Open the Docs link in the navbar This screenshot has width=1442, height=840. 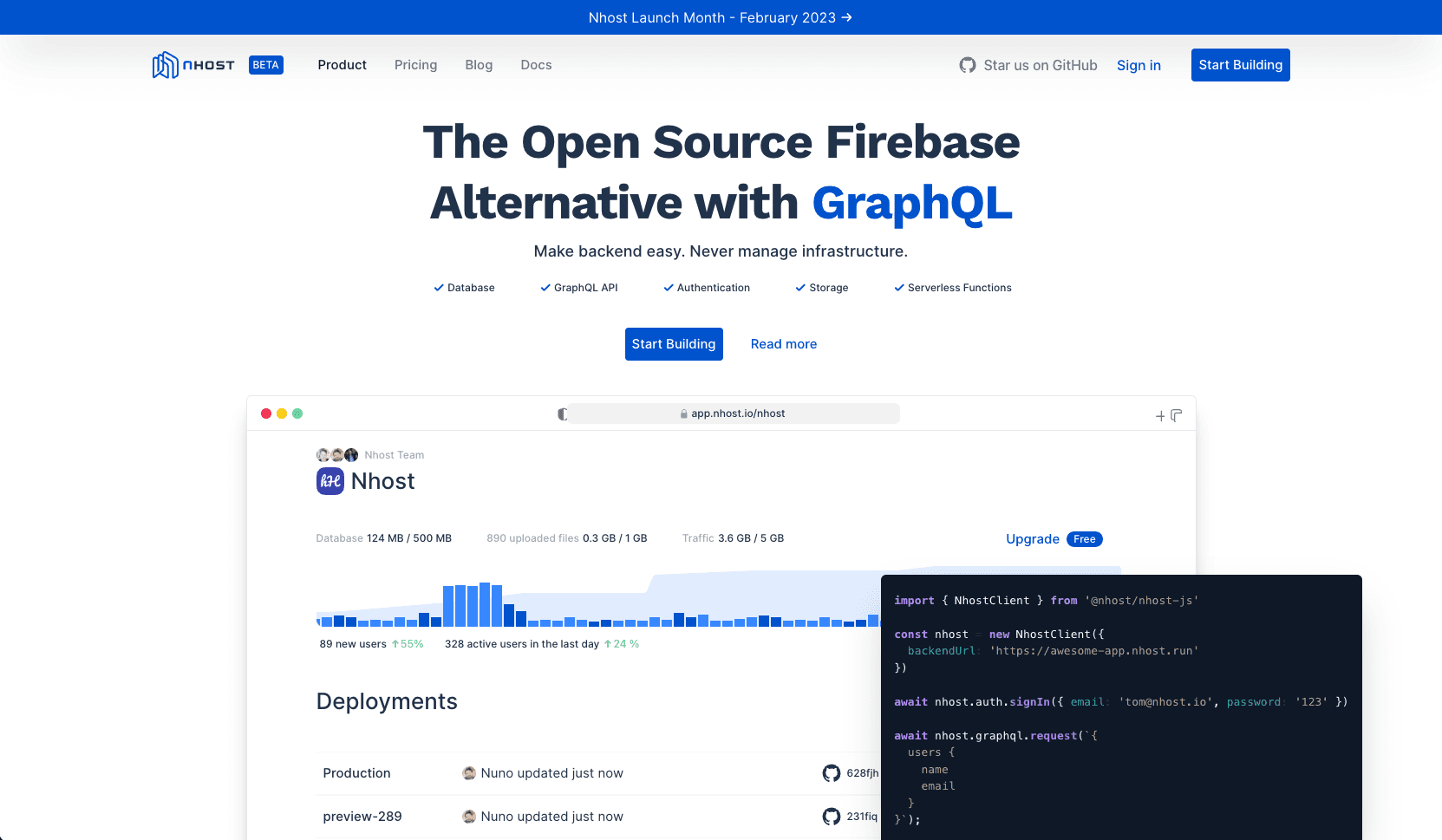tap(536, 65)
